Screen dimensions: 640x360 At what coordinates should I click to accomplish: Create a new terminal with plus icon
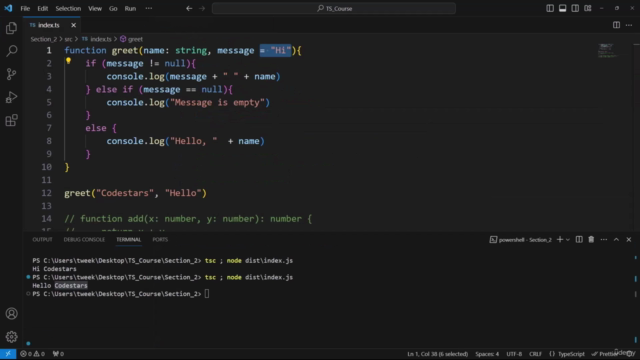click(560, 240)
